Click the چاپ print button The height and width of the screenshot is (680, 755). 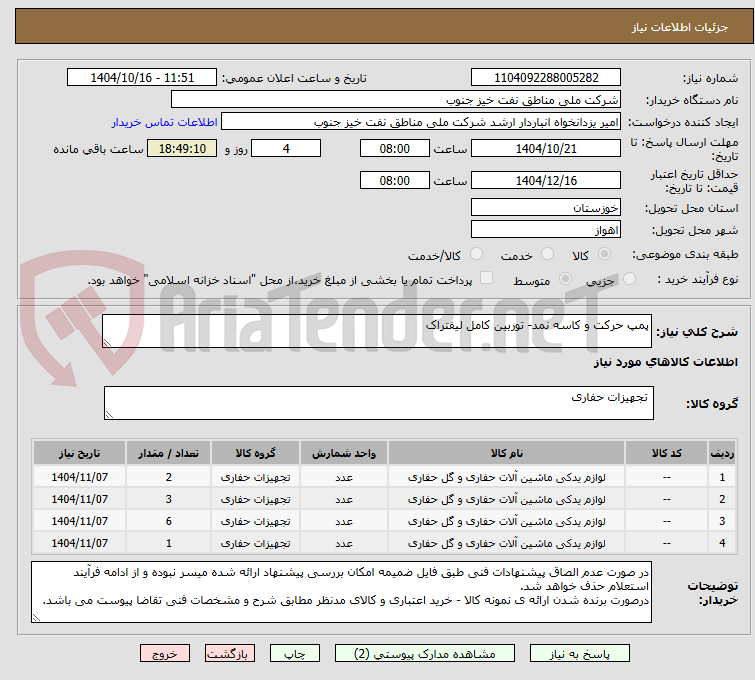[x=295, y=654]
